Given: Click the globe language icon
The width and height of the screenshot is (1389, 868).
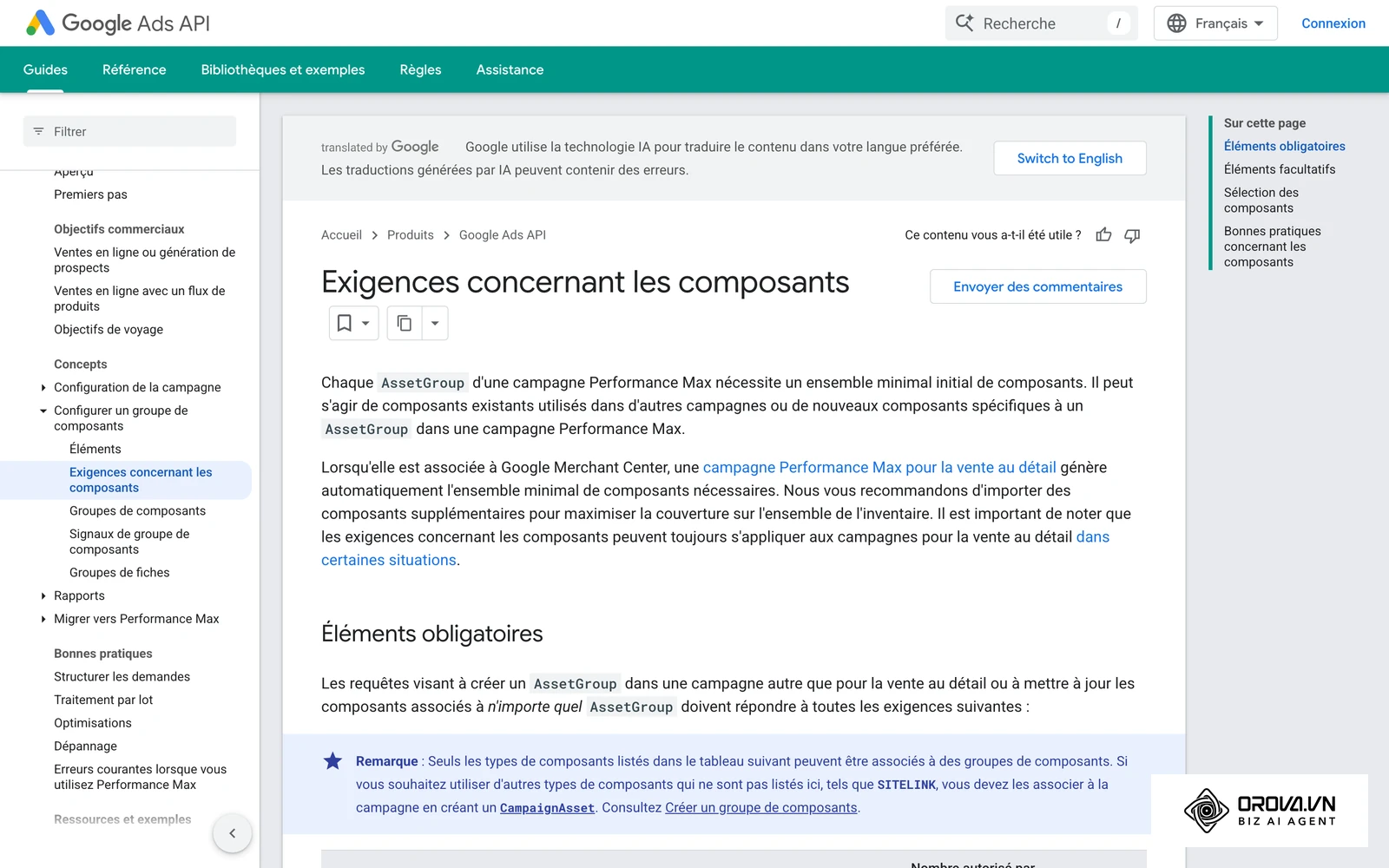Looking at the screenshot, I should [1176, 23].
